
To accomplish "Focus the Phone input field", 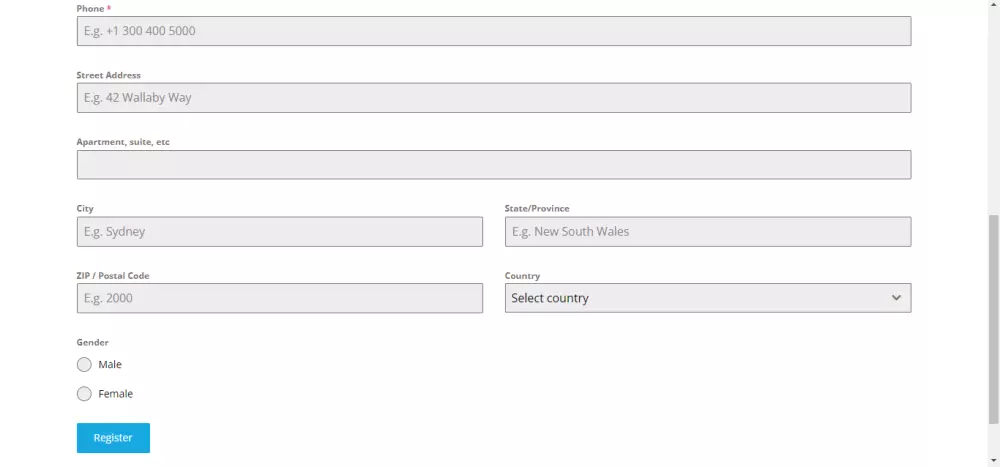I will click(493, 31).
